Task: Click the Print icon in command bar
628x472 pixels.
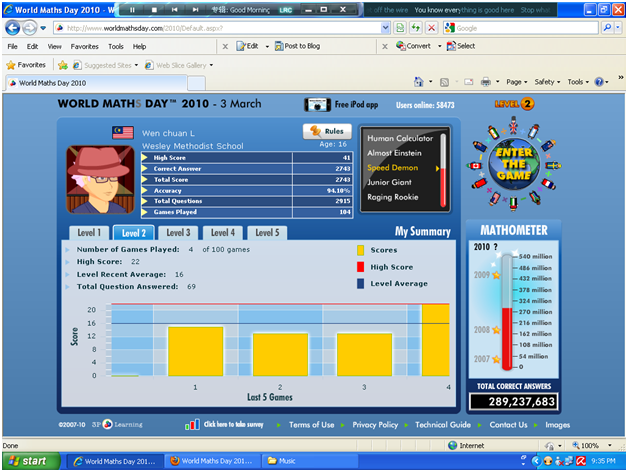Action: [485, 82]
